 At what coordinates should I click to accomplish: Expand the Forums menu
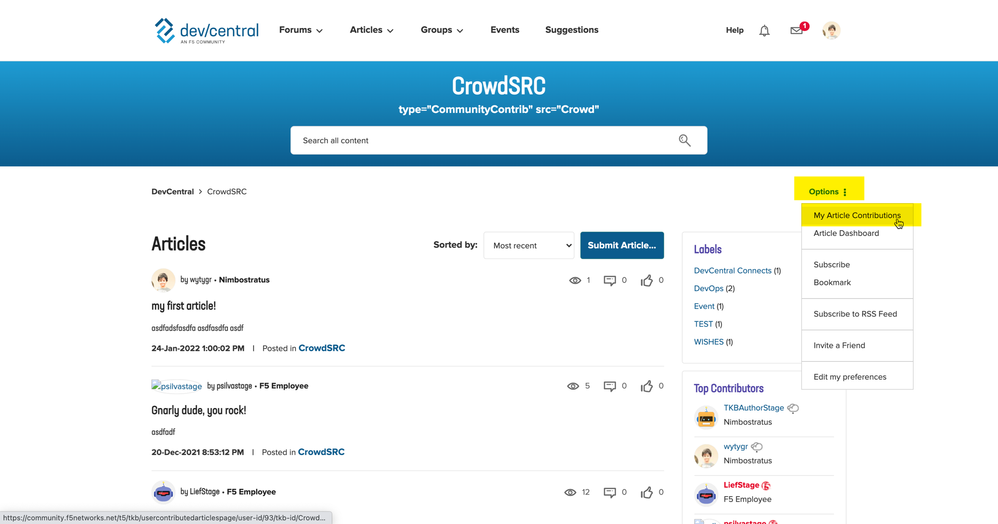(x=300, y=30)
